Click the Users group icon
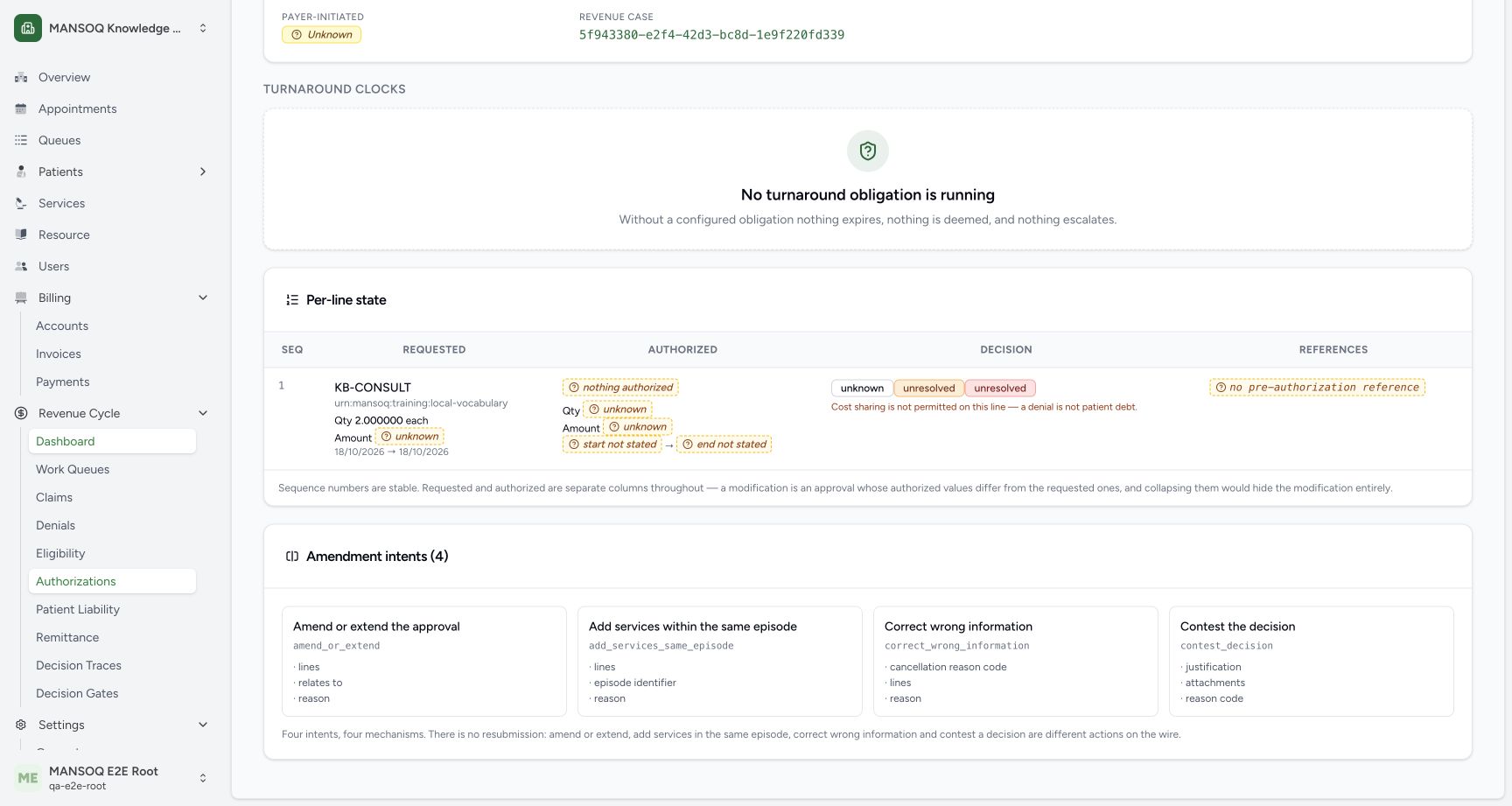This screenshot has width=1512, height=806. pyautogui.click(x=21, y=267)
